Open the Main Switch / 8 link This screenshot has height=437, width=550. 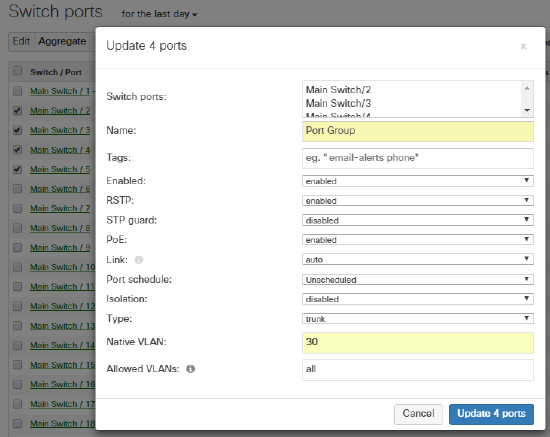(60, 228)
